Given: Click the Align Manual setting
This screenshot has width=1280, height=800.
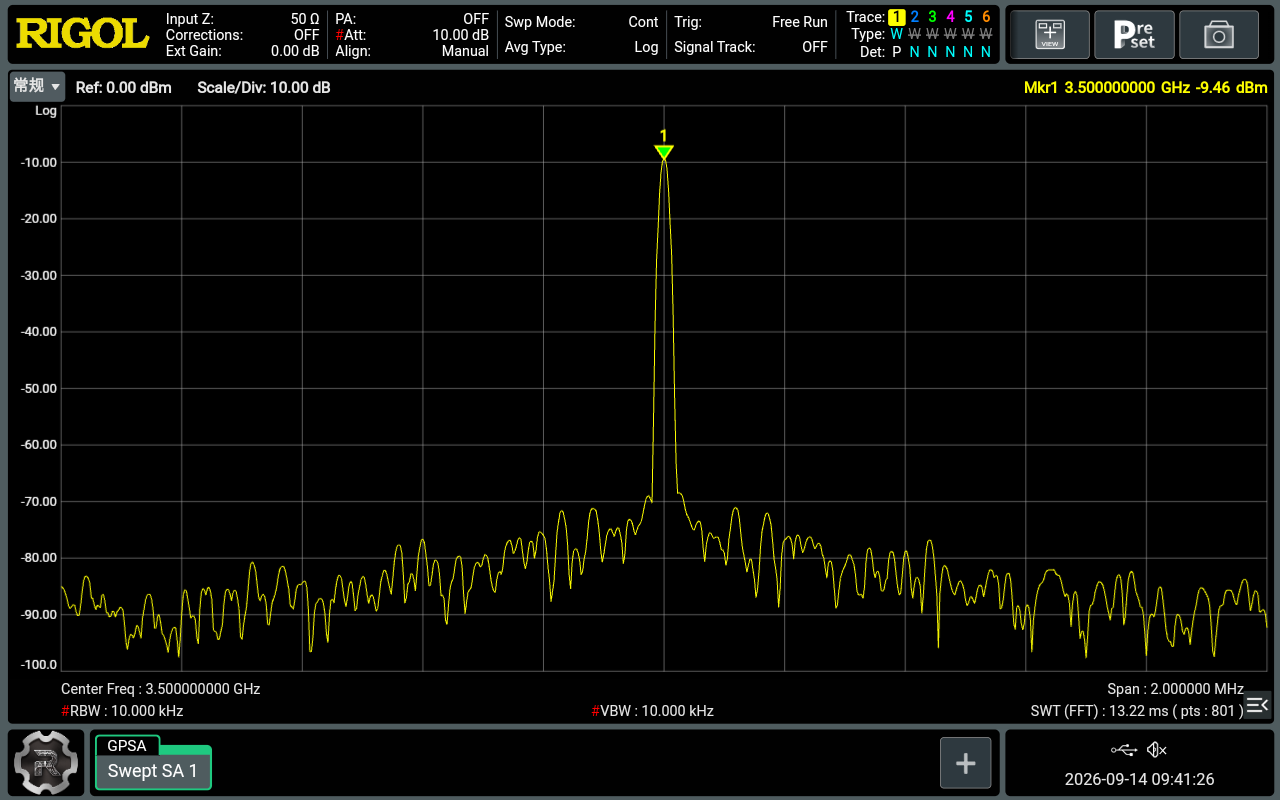Looking at the screenshot, I should (x=412, y=51).
